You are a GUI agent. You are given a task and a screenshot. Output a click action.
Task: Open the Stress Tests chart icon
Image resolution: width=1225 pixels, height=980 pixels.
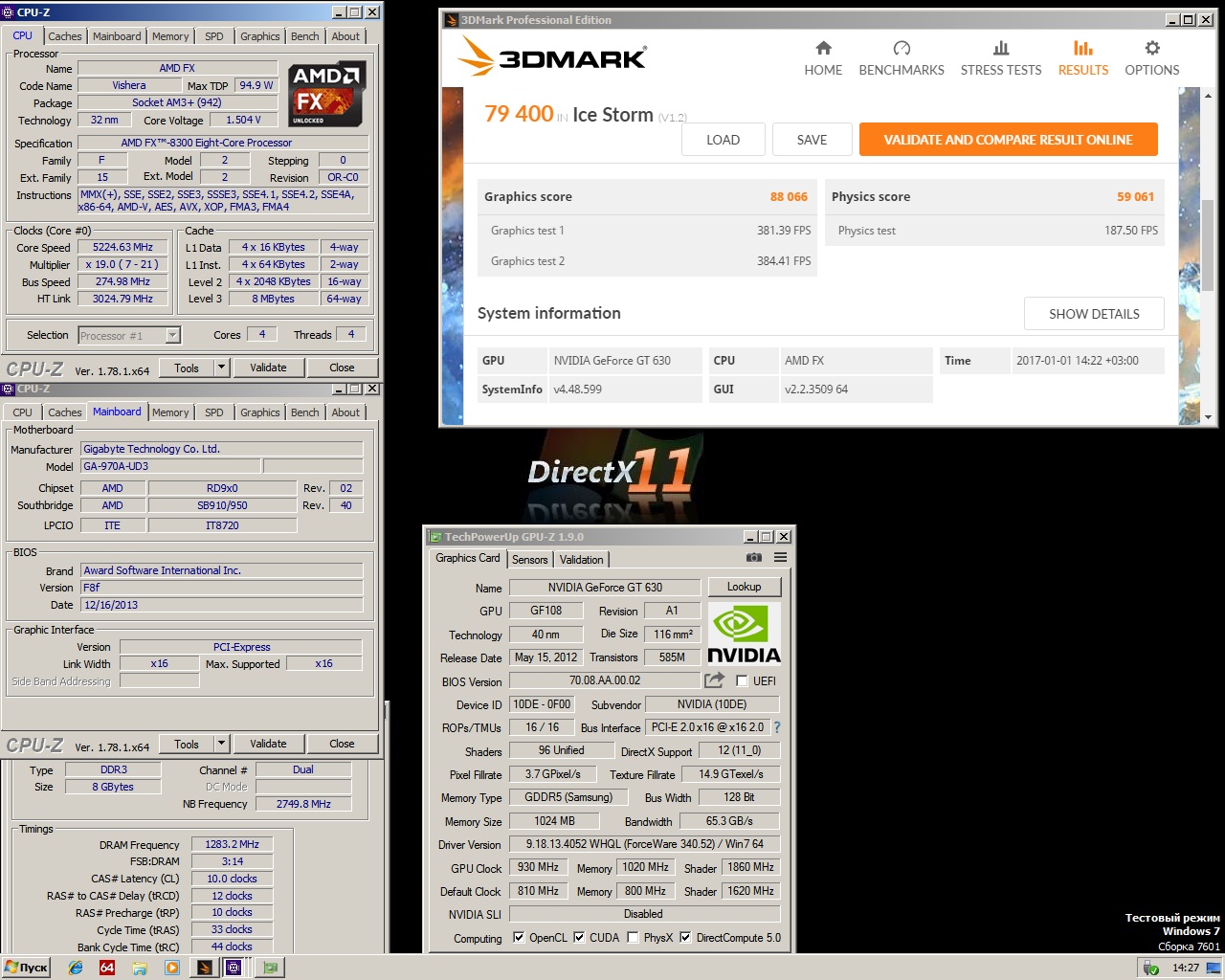click(1001, 48)
